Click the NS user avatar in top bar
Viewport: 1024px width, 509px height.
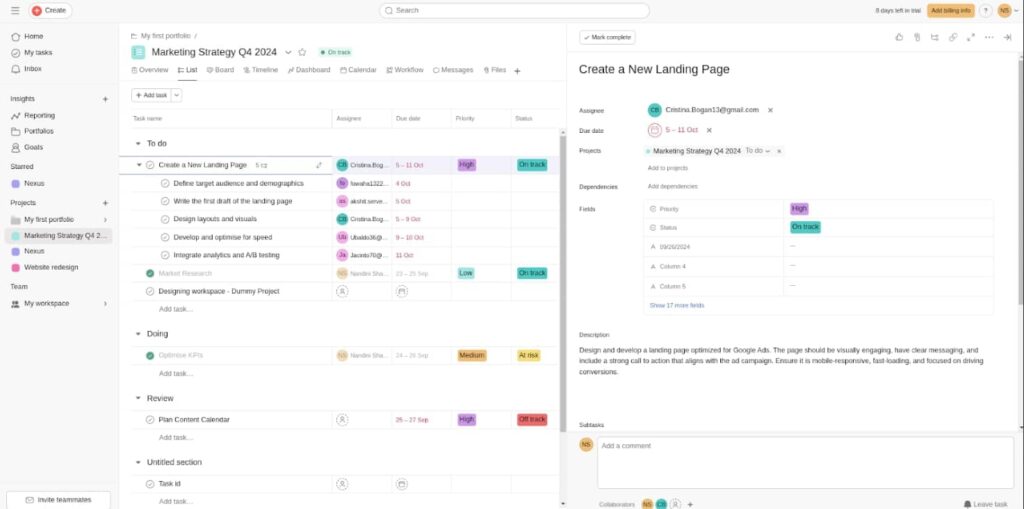click(1004, 10)
